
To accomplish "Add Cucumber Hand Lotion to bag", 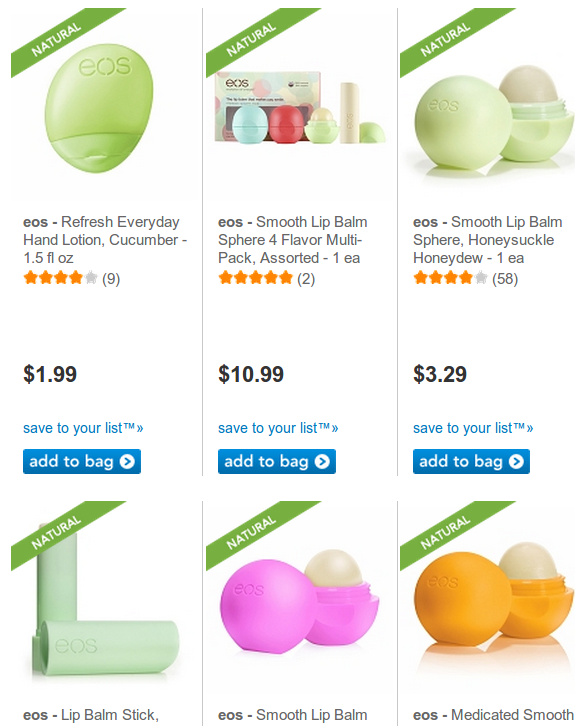I will (x=82, y=462).
